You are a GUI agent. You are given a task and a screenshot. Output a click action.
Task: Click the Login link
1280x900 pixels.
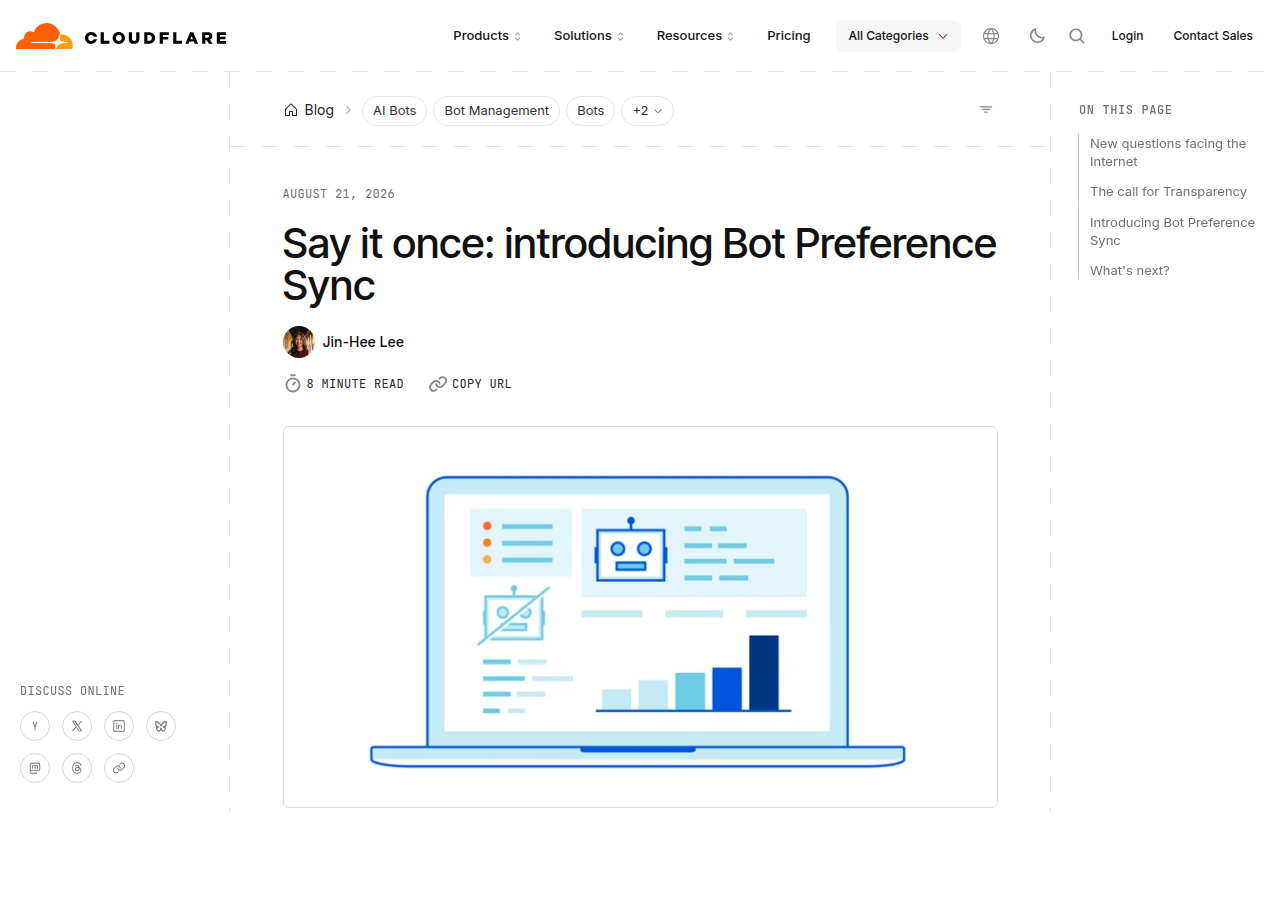point(1127,36)
